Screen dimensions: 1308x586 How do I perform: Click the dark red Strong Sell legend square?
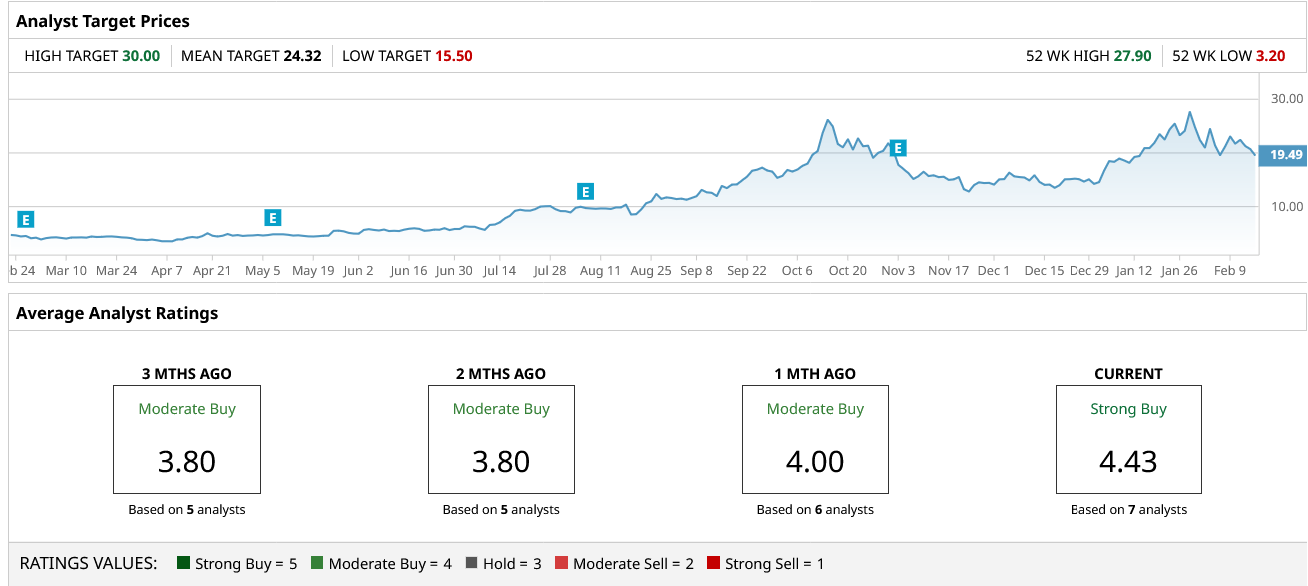click(713, 563)
